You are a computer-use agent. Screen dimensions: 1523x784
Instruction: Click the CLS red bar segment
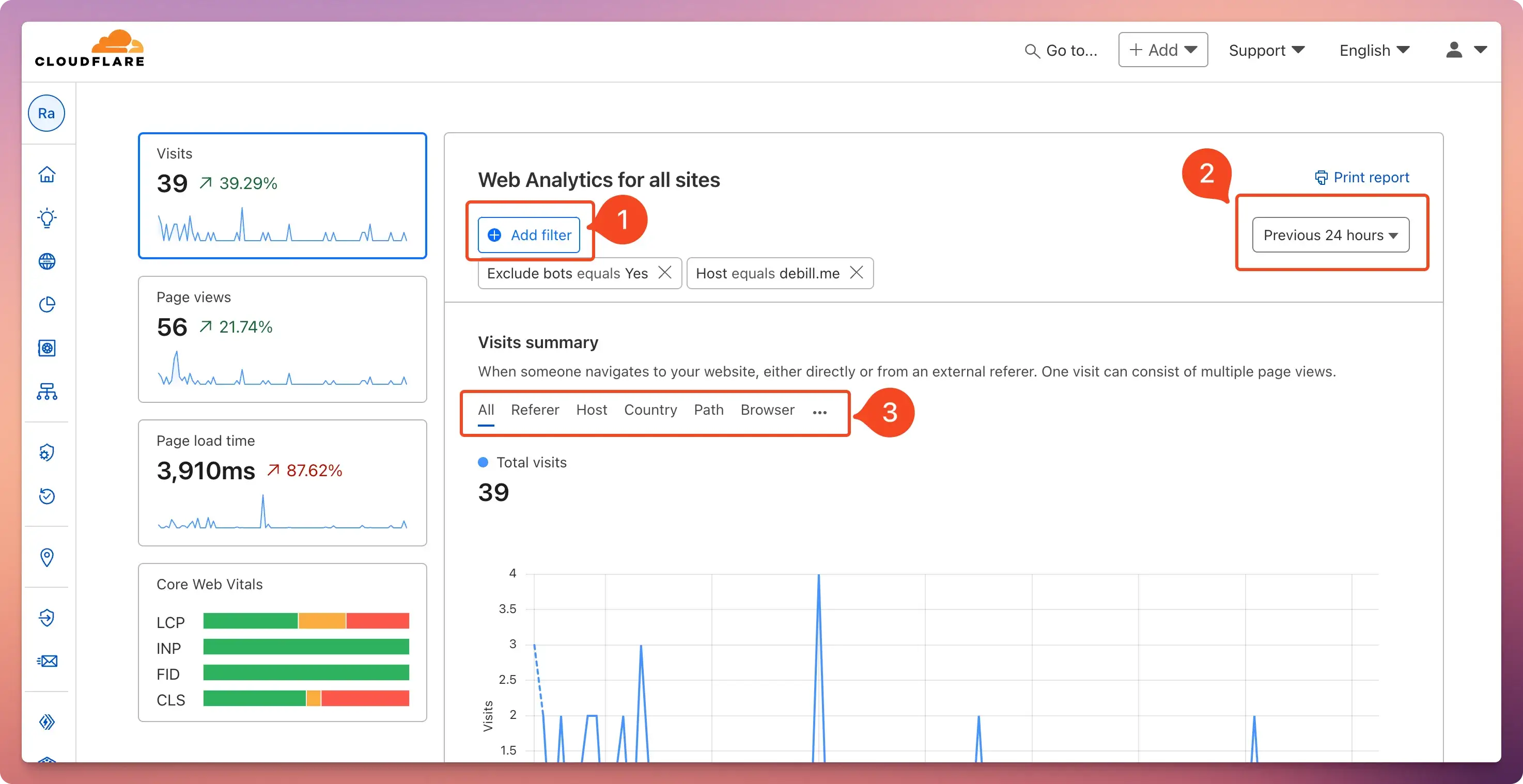point(365,698)
